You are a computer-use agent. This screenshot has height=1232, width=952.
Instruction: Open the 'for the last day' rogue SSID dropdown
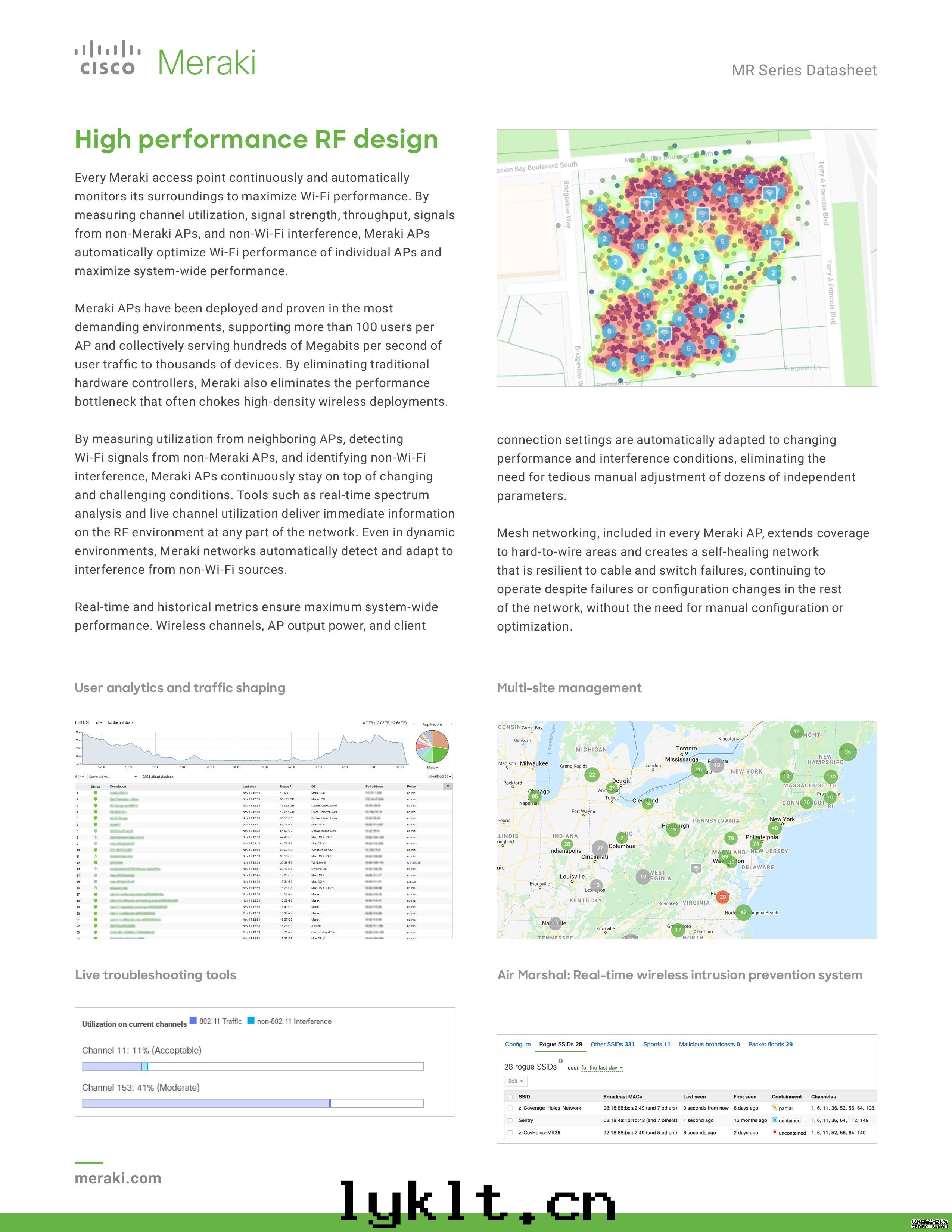coord(602,1068)
